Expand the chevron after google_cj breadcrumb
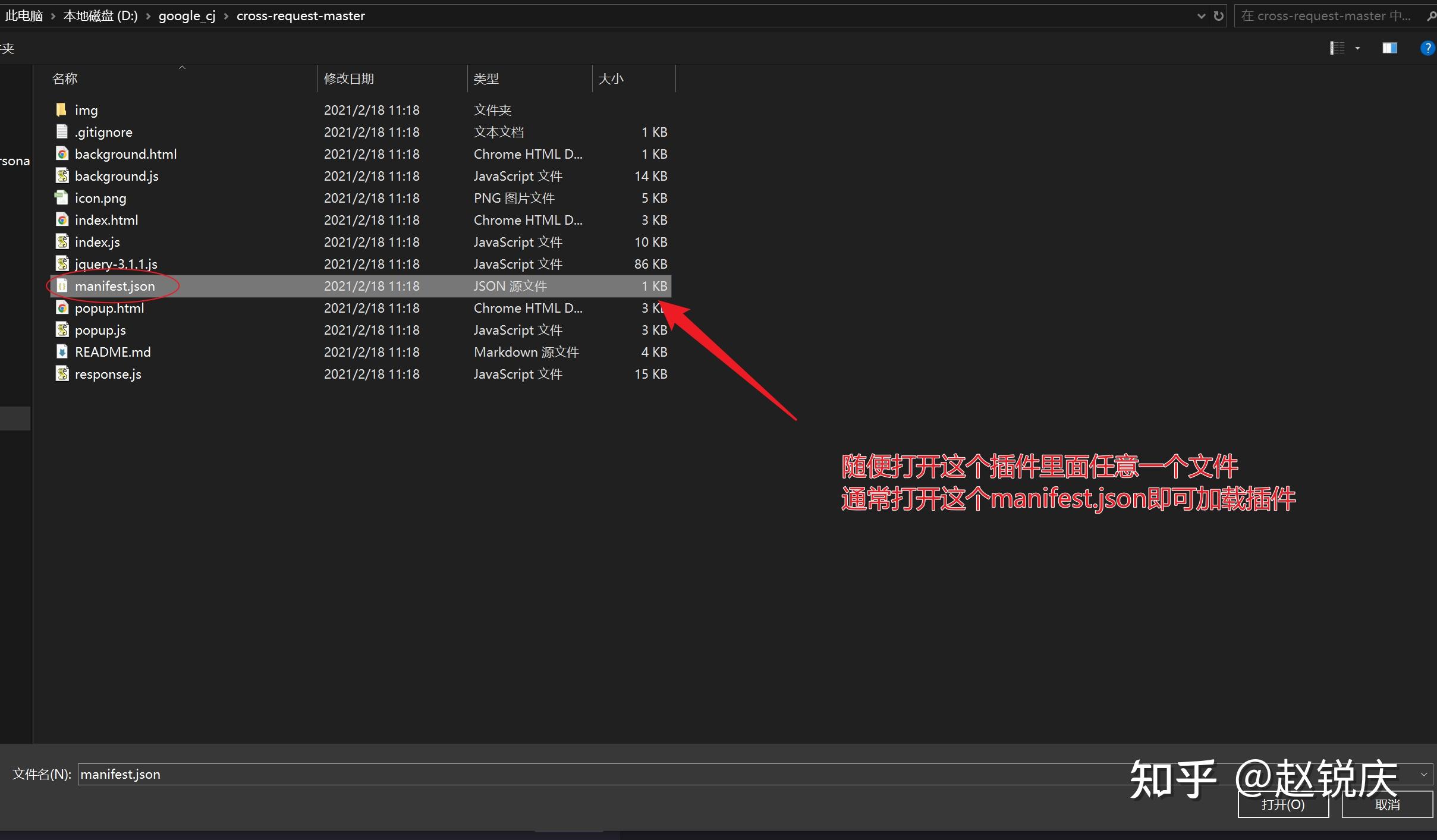 pyautogui.click(x=226, y=16)
